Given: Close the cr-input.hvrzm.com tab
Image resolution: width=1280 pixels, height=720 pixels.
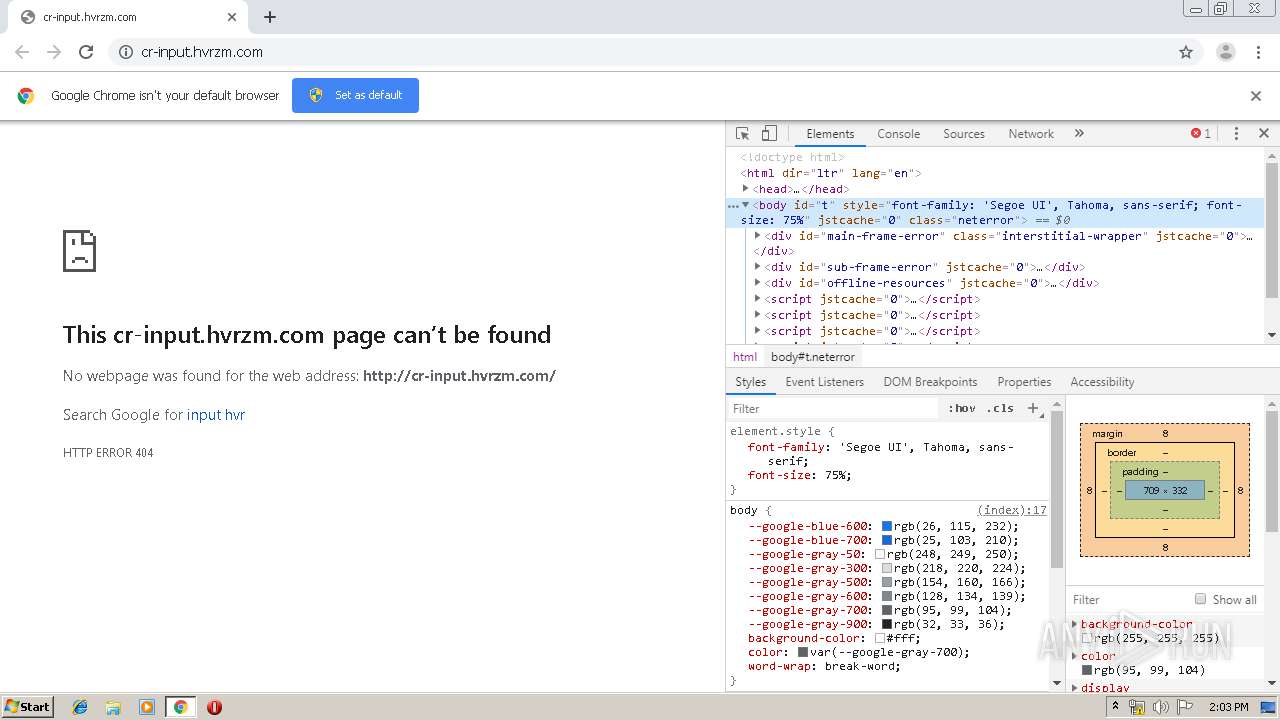Looking at the screenshot, I should click(x=232, y=17).
